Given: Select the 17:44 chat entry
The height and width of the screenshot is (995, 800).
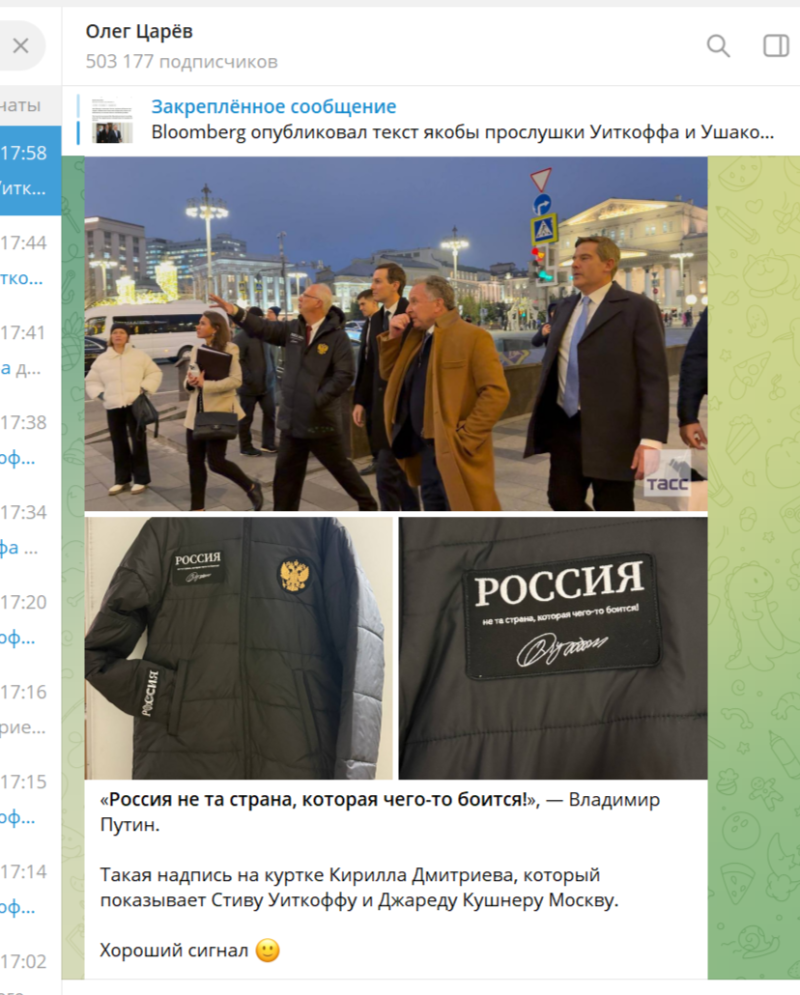Looking at the screenshot, I should (30, 260).
